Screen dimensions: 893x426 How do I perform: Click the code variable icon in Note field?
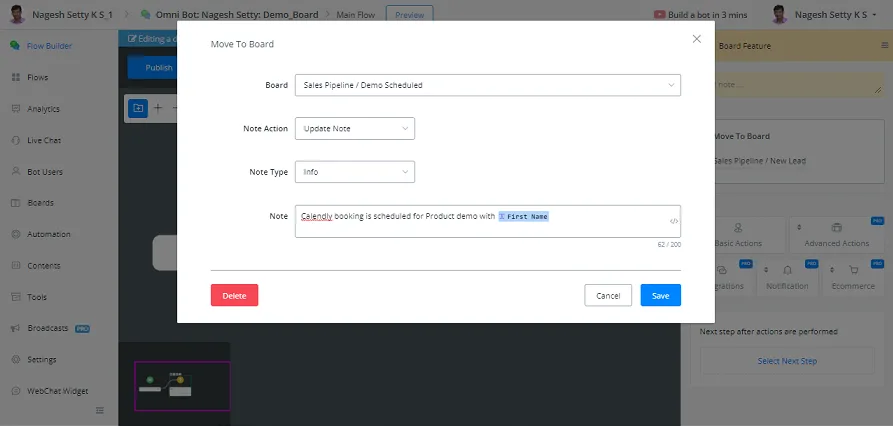click(x=674, y=222)
